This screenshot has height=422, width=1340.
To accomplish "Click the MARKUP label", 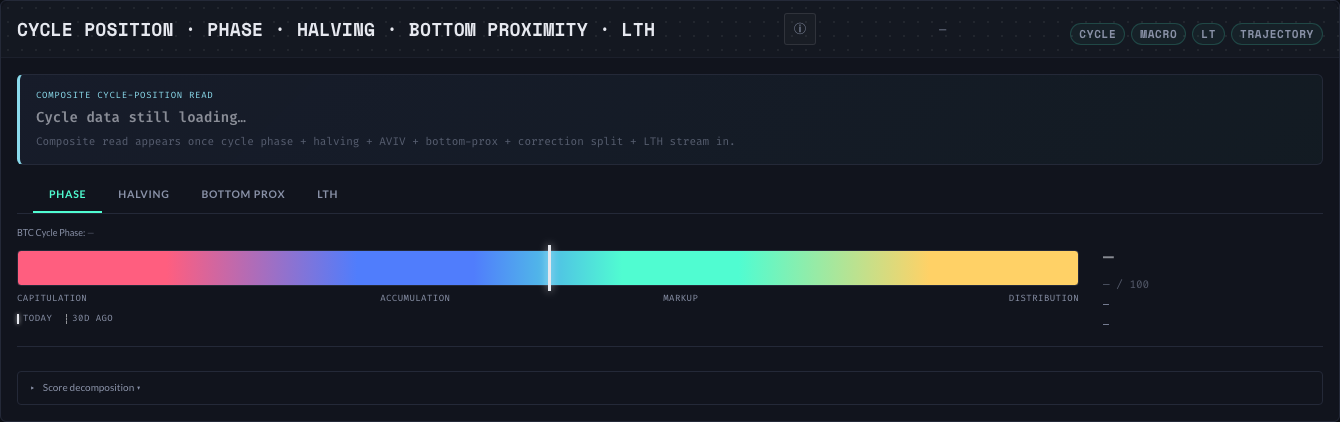I will (680, 298).
